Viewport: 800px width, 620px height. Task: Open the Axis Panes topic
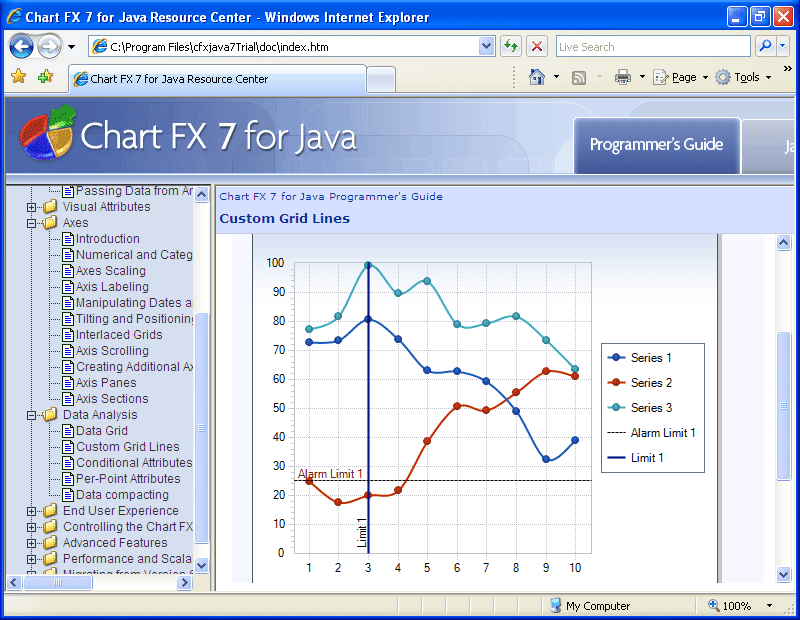tap(106, 383)
